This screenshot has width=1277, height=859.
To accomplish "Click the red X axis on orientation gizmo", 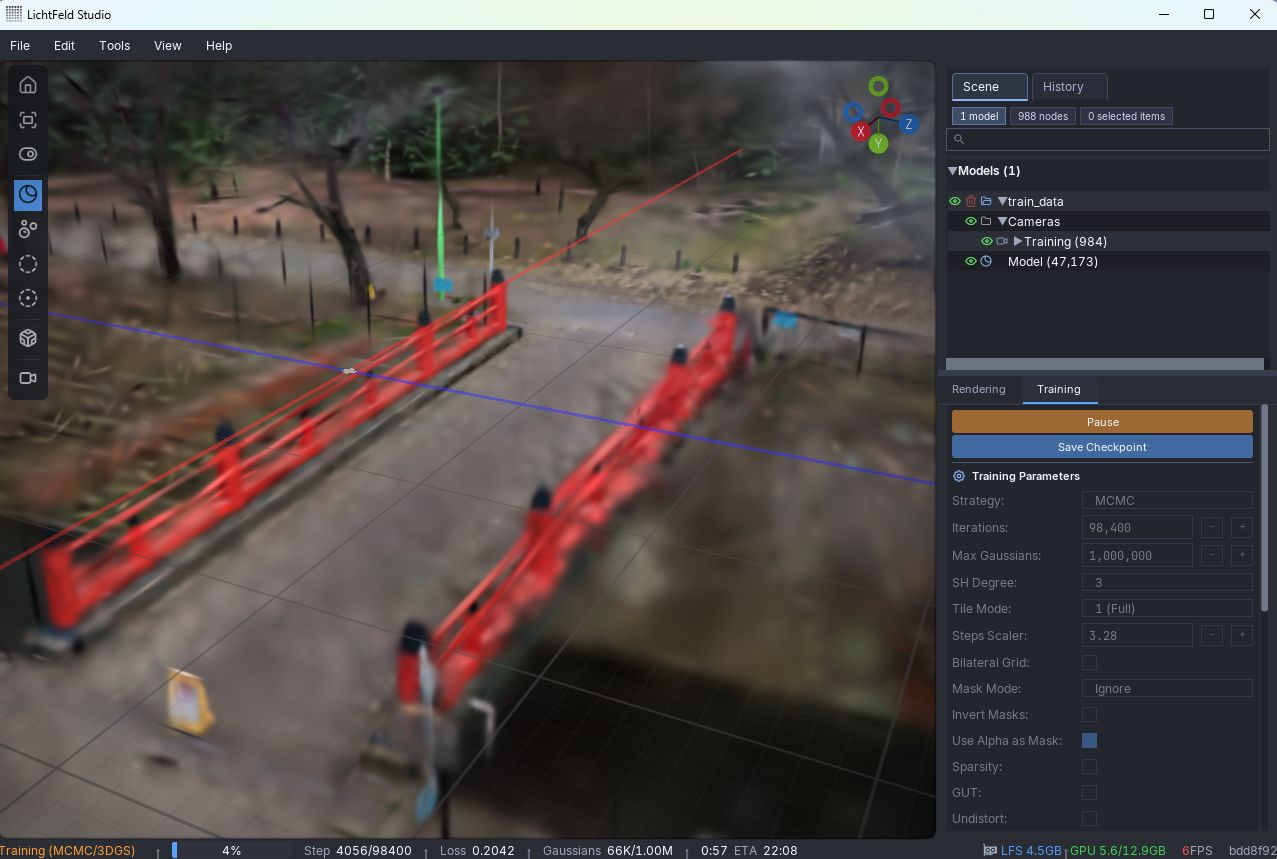I will point(860,132).
